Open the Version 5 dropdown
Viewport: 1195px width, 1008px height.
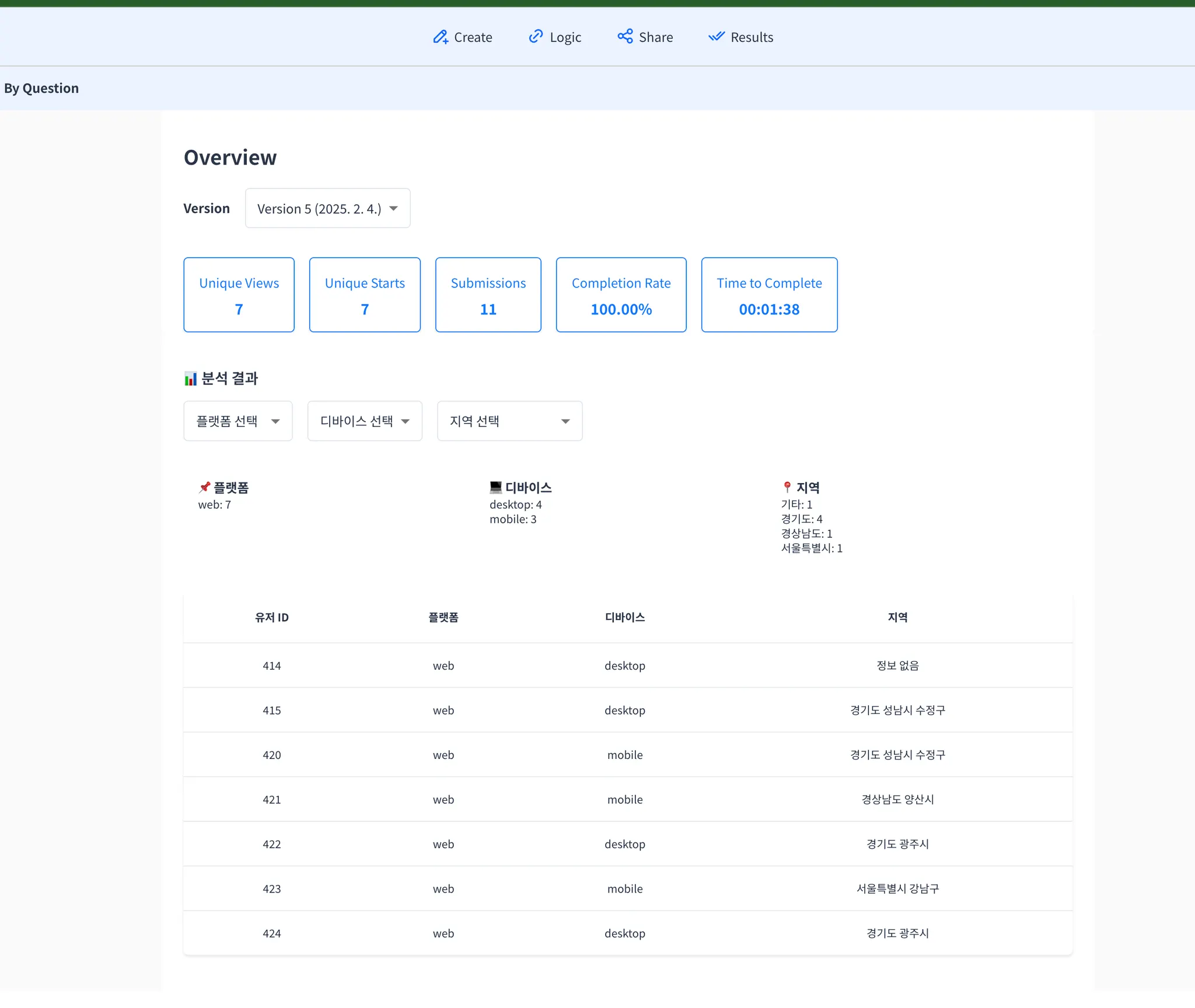[x=327, y=208]
